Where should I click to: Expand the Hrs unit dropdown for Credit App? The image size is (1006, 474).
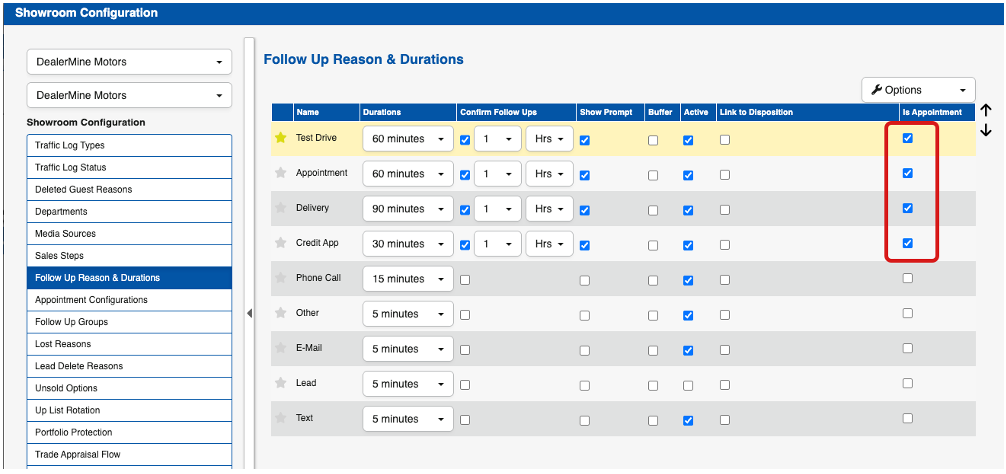click(x=549, y=244)
